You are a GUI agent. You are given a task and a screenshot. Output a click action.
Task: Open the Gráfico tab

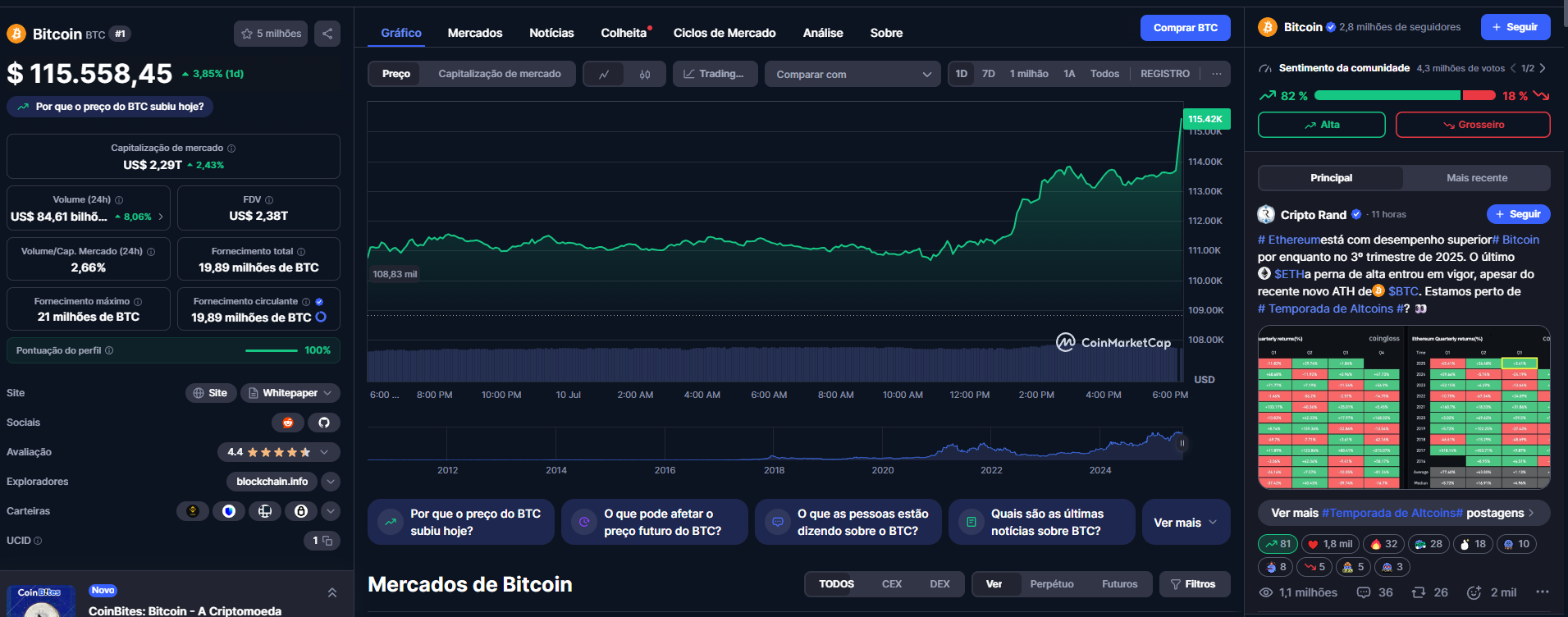(401, 33)
